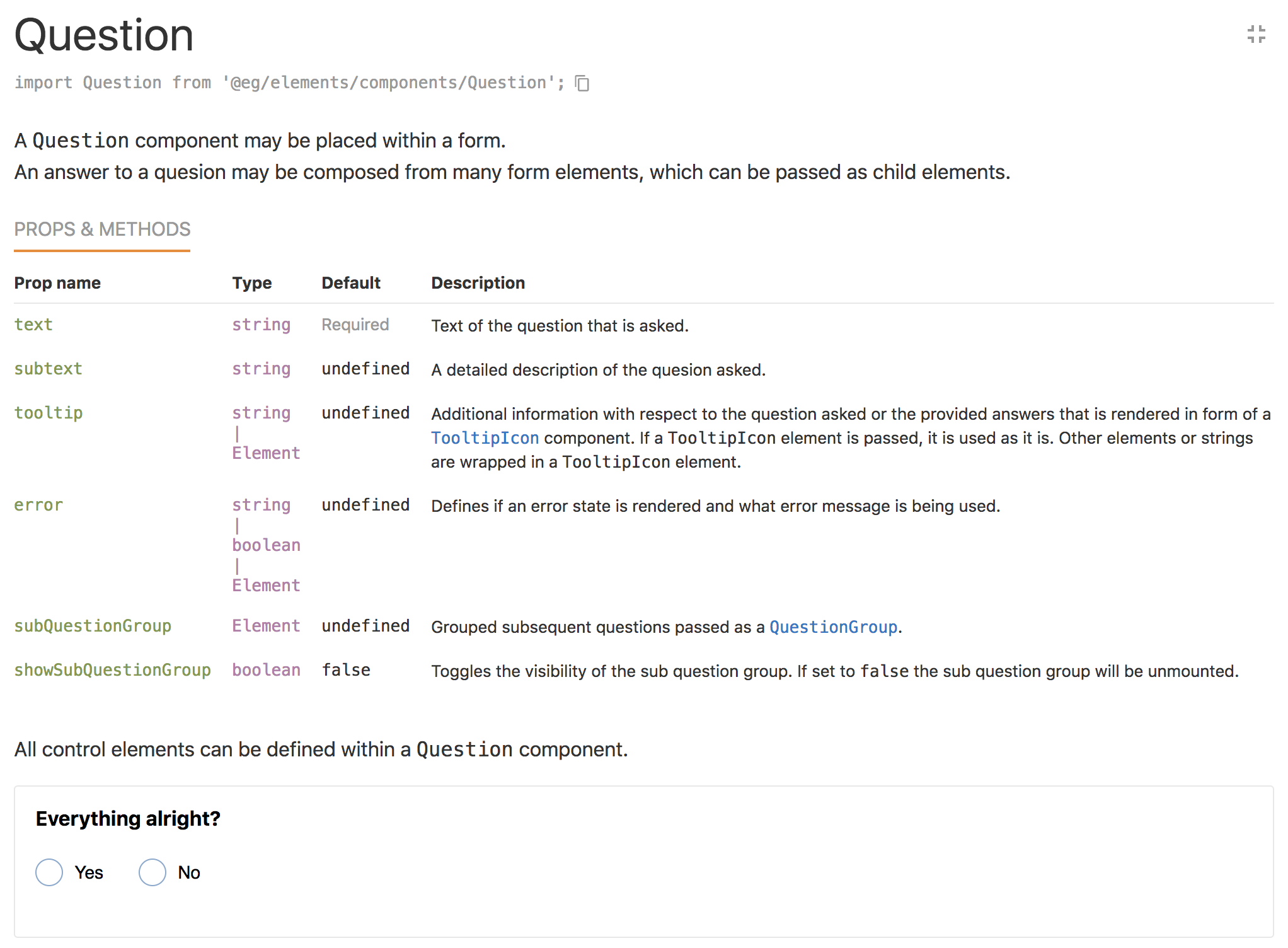Click the exit isolated mode icon
Image resolution: width=1288 pixels, height=948 pixels.
tap(1256, 34)
